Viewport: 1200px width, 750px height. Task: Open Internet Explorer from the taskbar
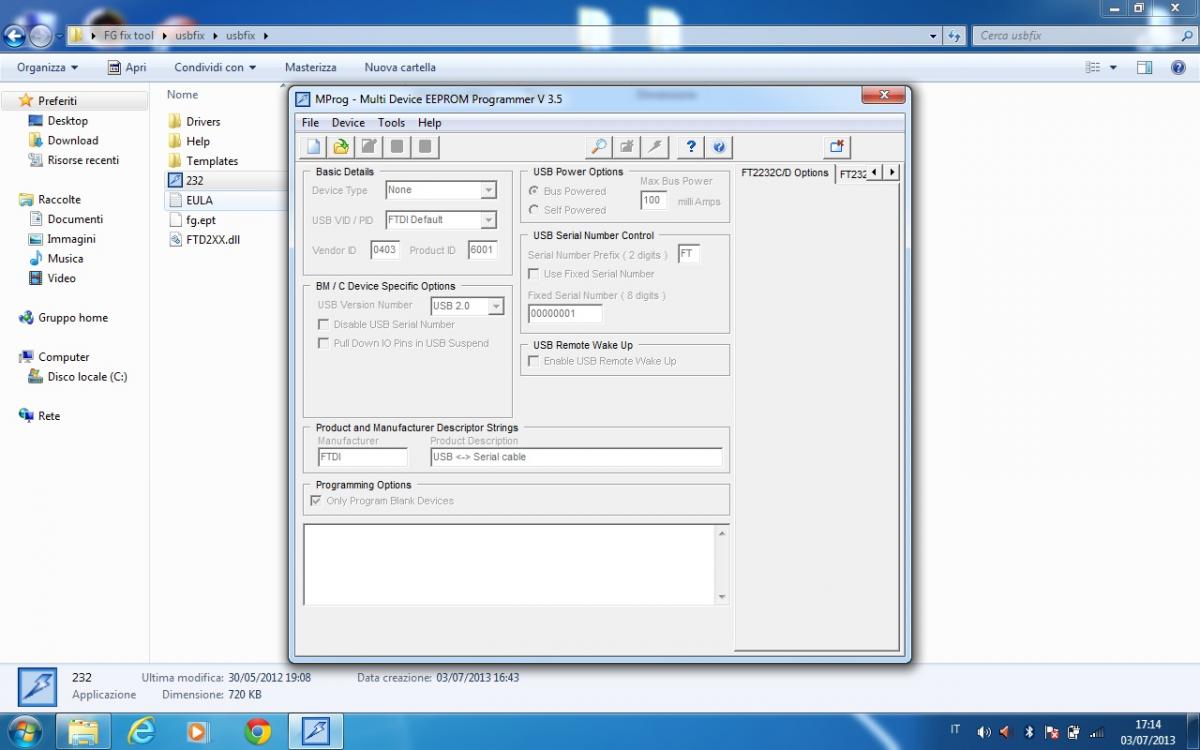click(142, 732)
